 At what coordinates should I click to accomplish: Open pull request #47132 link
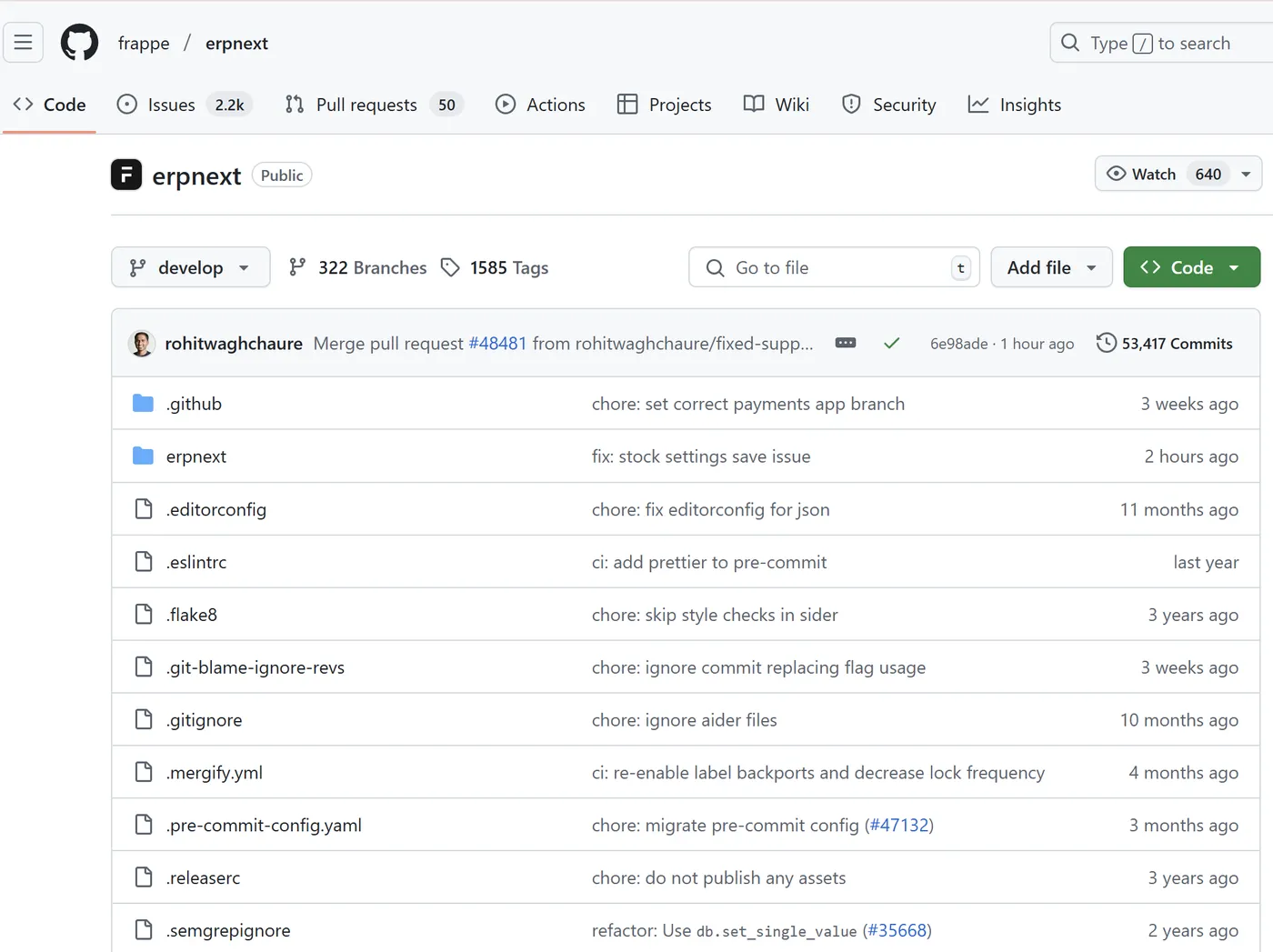[x=899, y=825]
